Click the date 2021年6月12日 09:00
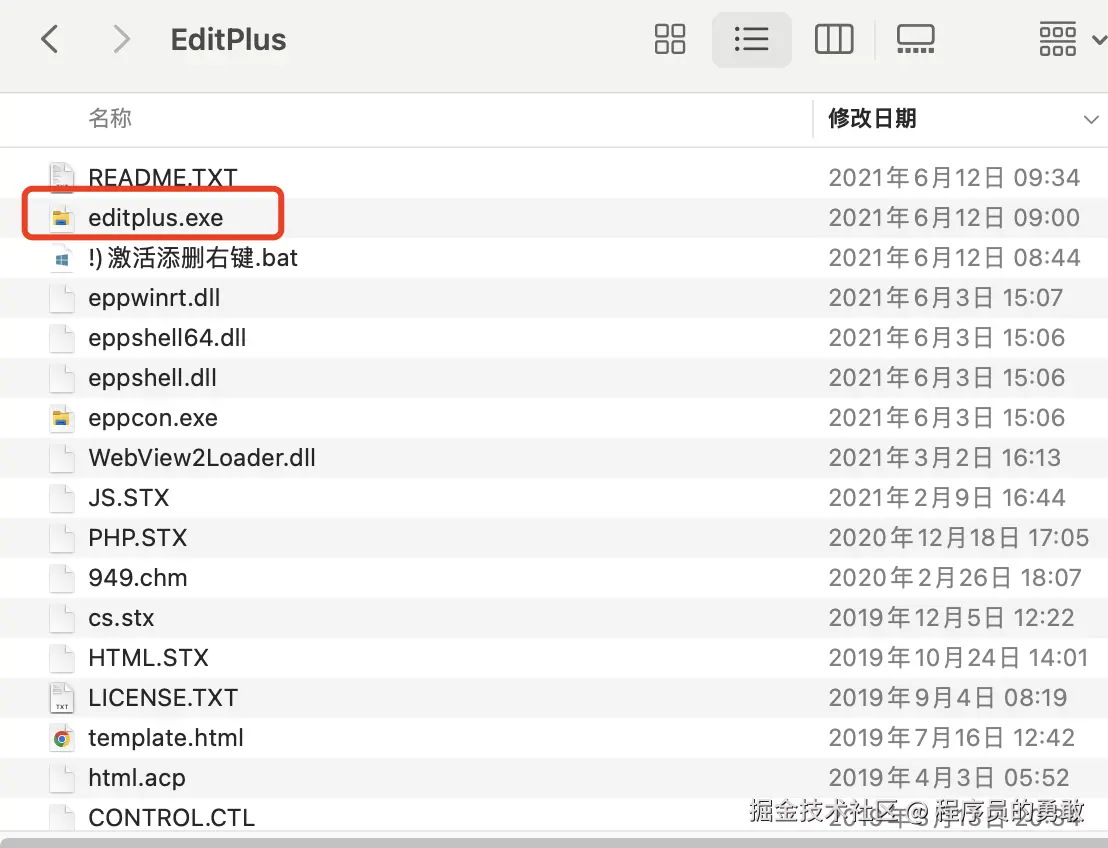Viewport: 1108px width, 848px height. click(x=954, y=218)
